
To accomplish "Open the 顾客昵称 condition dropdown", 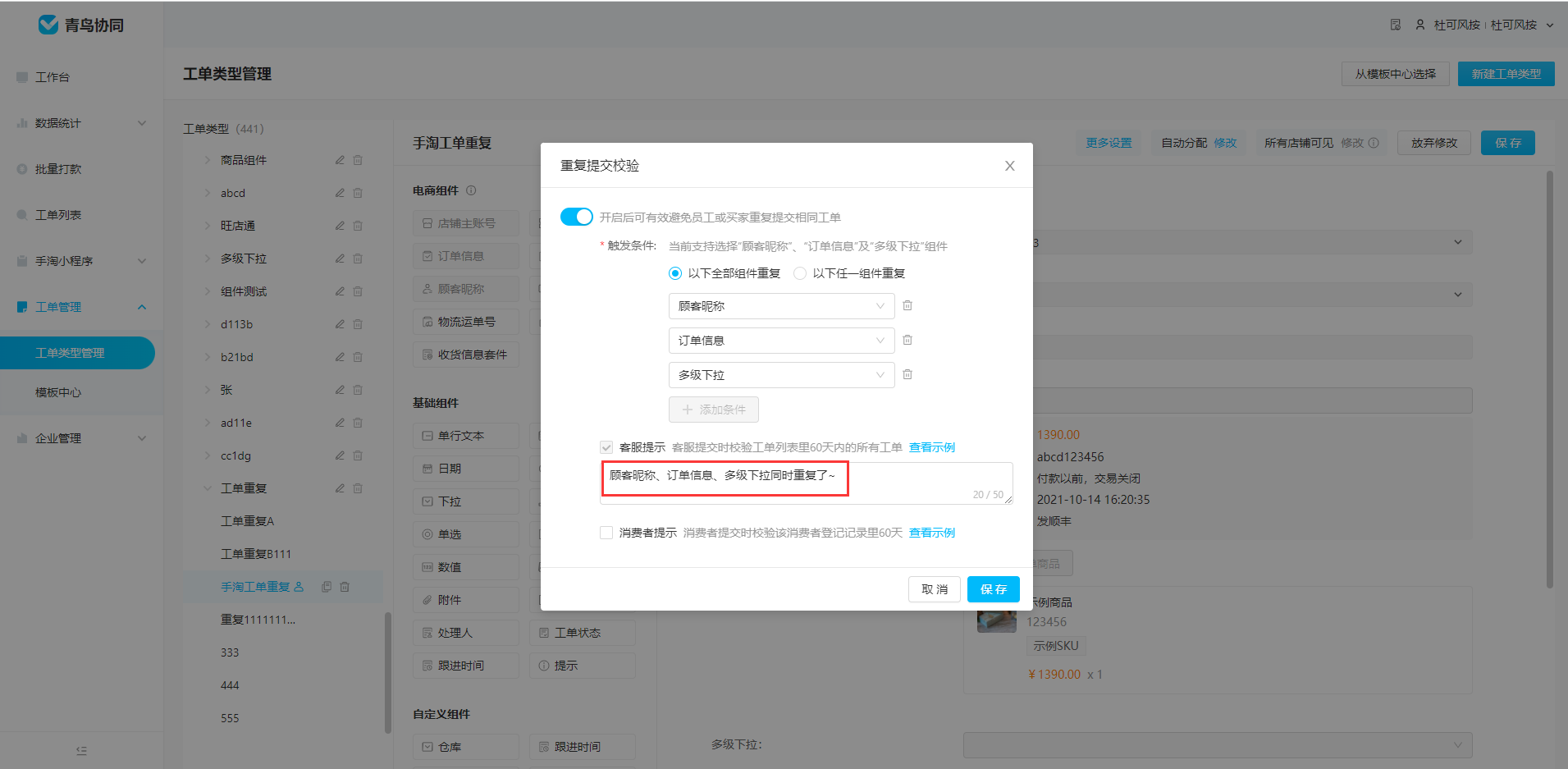I will point(781,306).
